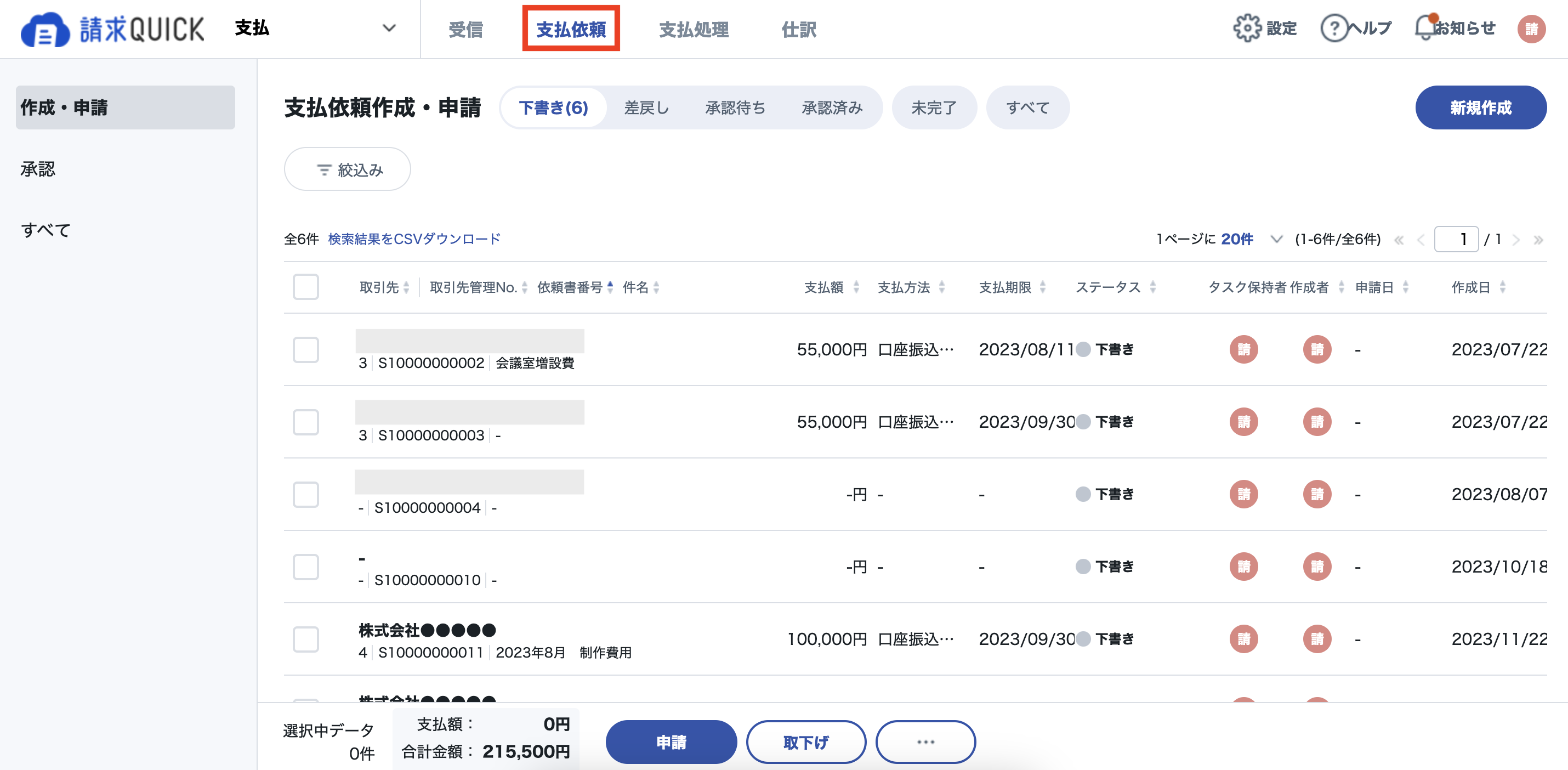The height and width of the screenshot is (770, 1568).
Task: Open help with the question mark icon
Action: click(x=1334, y=28)
